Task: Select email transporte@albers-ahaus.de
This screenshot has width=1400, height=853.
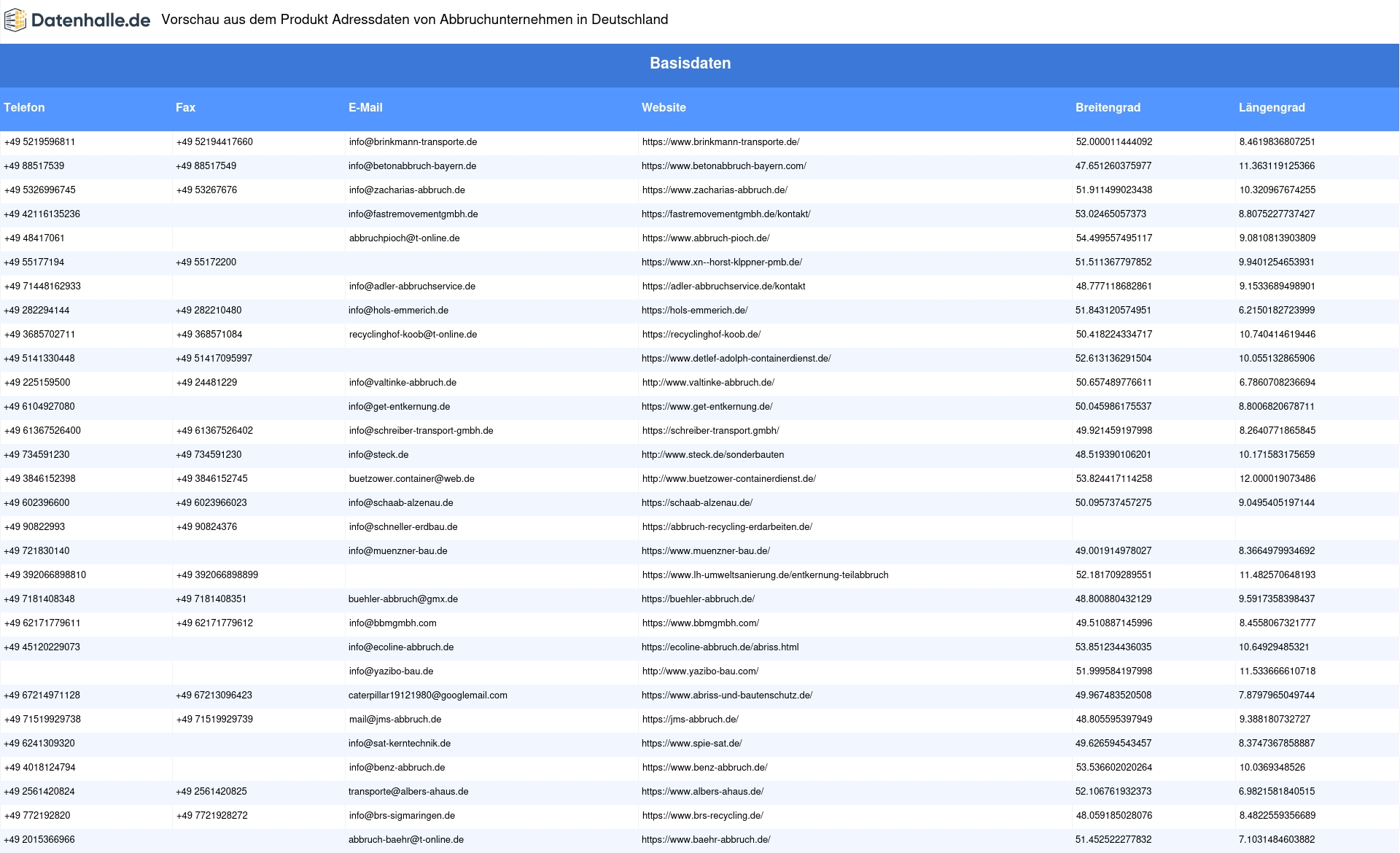Action: click(x=408, y=792)
